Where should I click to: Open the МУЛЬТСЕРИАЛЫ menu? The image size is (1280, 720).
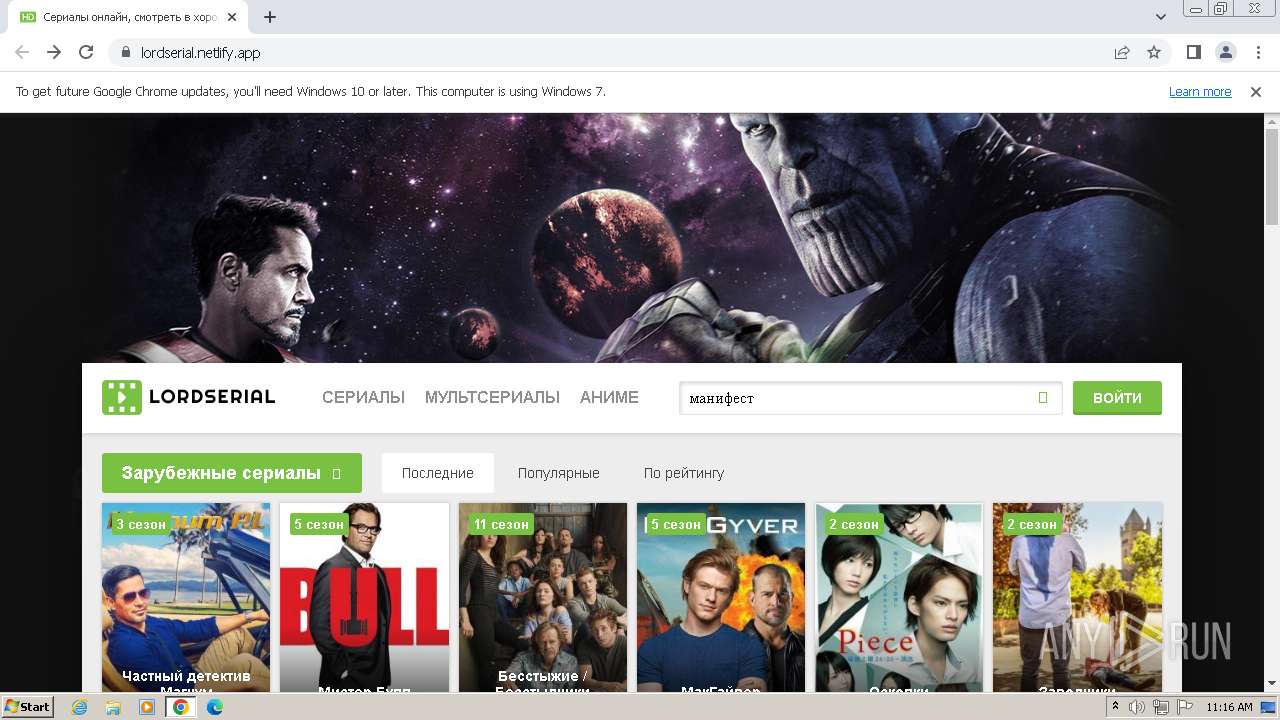(x=492, y=397)
